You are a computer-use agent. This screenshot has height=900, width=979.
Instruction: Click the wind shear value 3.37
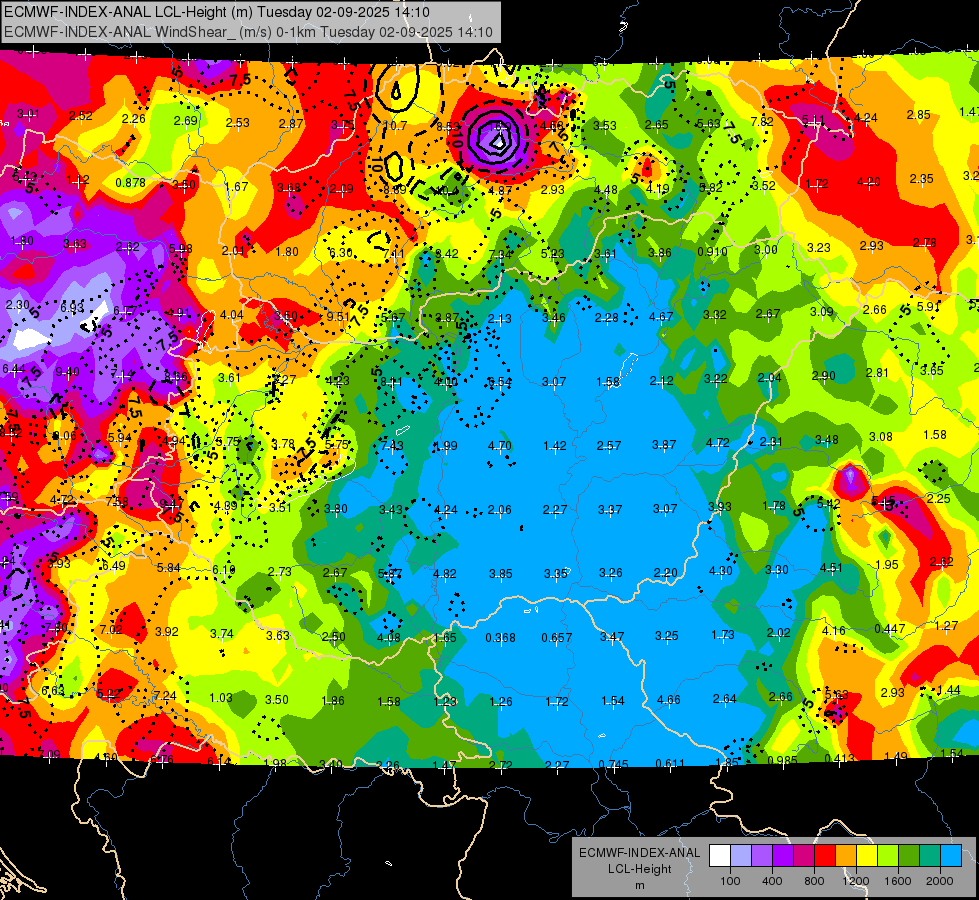point(610,510)
